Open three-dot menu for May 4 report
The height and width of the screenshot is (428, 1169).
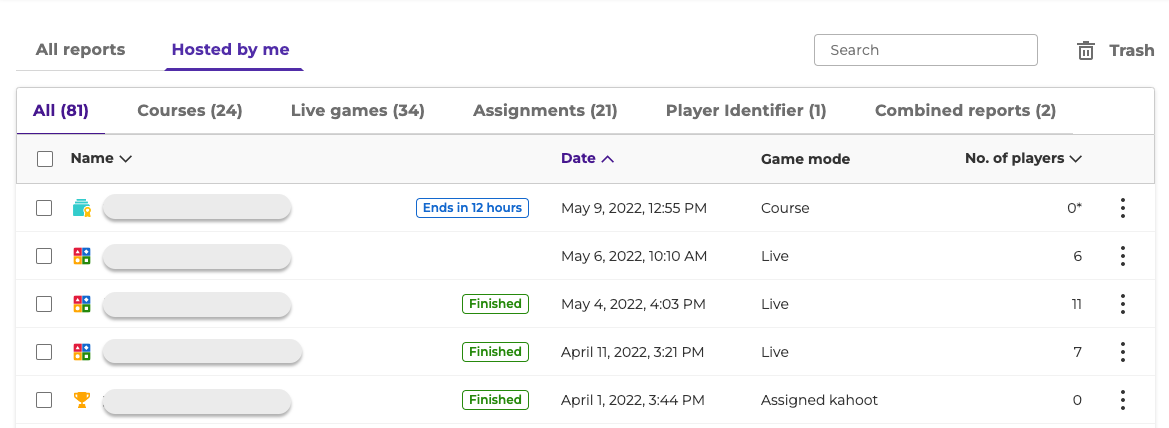pyautogui.click(x=1123, y=304)
